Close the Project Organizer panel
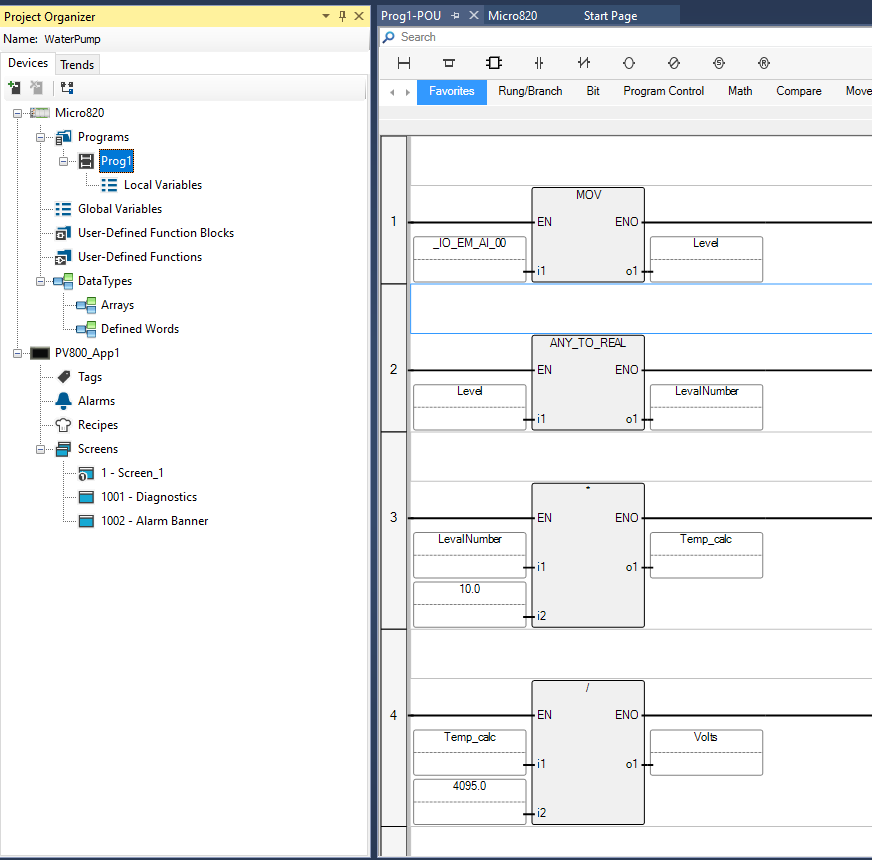This screenshot has height=860, width=872. (x=359, y=16)
